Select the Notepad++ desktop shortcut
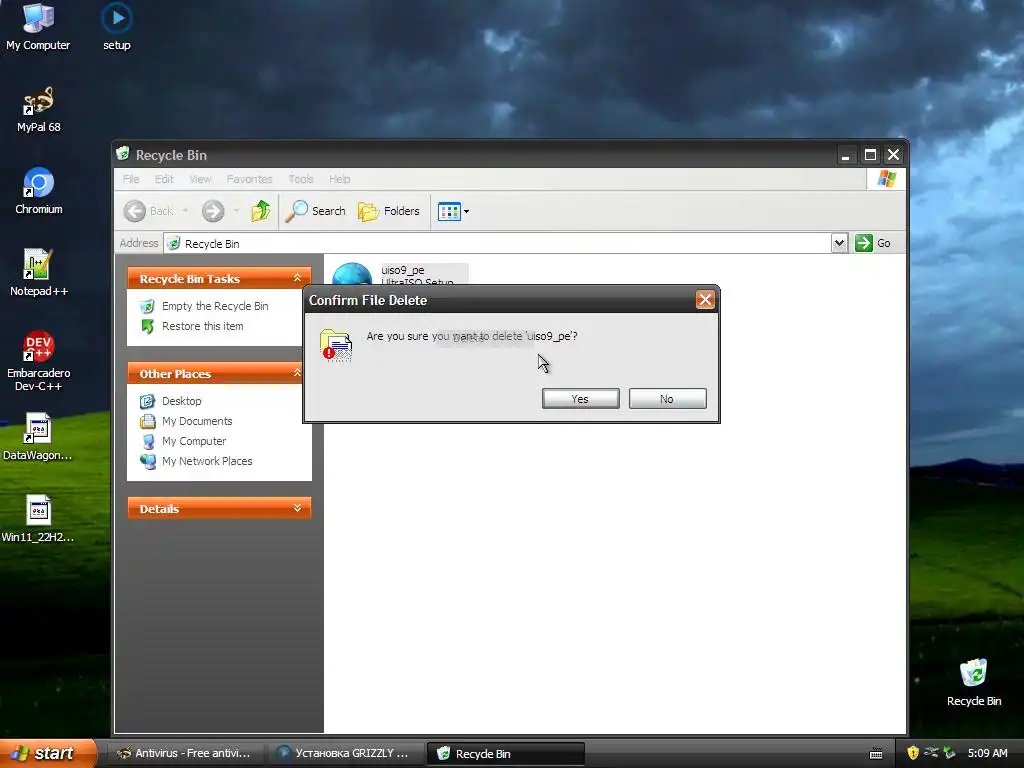This screenshot has height=768, width=1024. click(39, 273)
